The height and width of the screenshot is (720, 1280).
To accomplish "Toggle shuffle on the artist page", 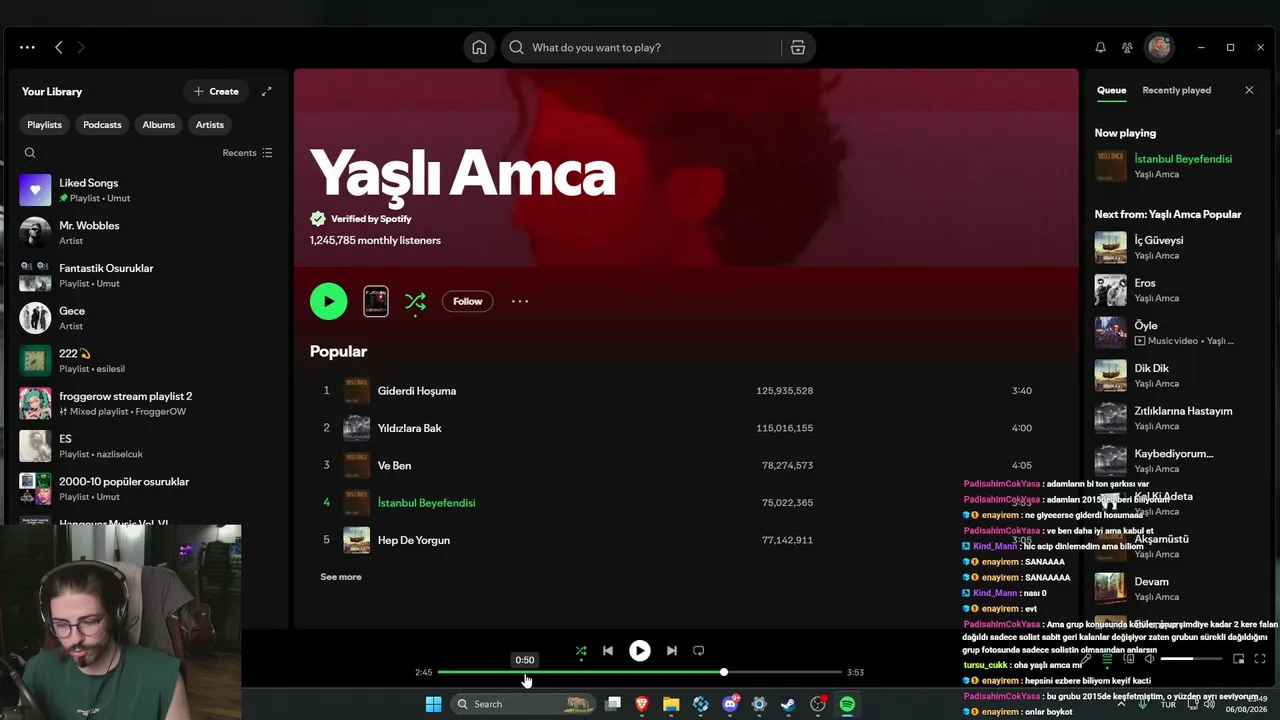I will pos(416,301).
